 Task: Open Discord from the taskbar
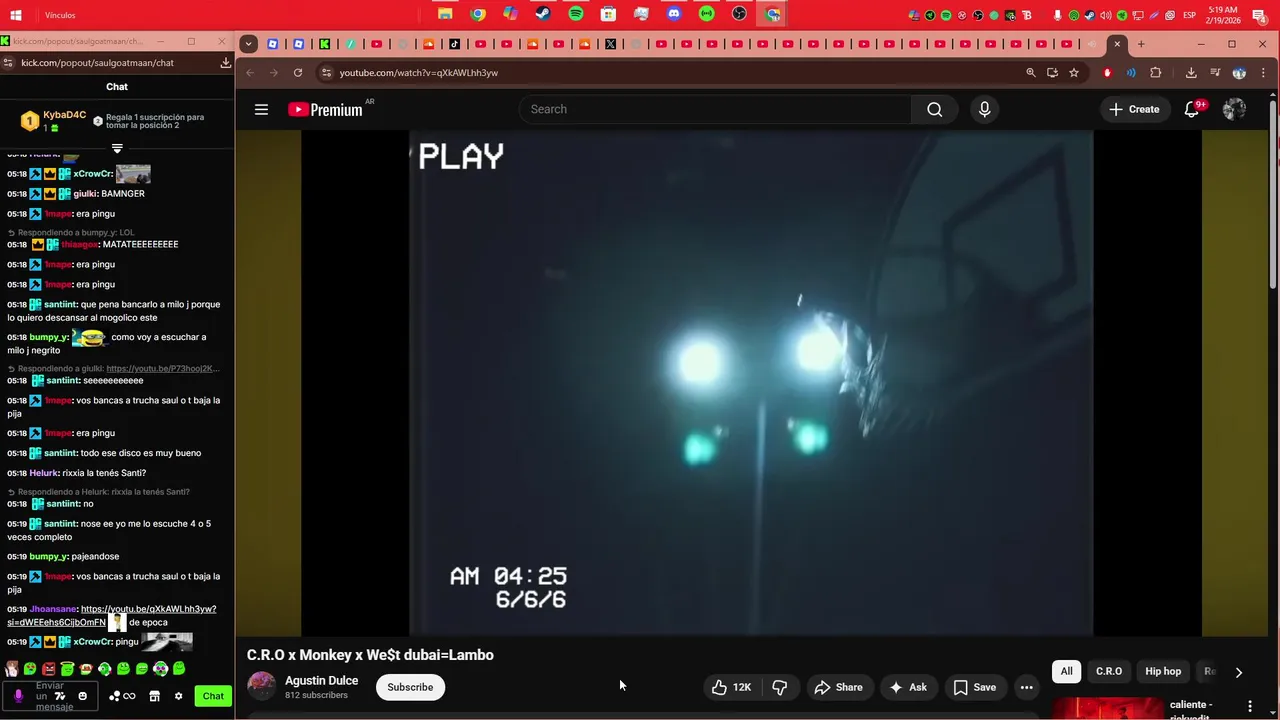tap(674, 14)
